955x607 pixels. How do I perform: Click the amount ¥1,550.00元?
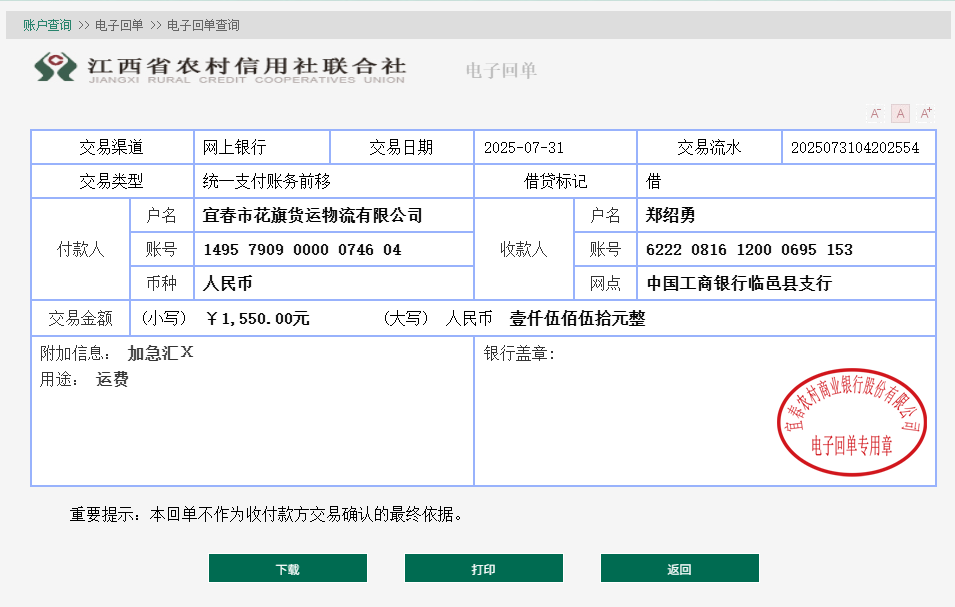(258, 318)
